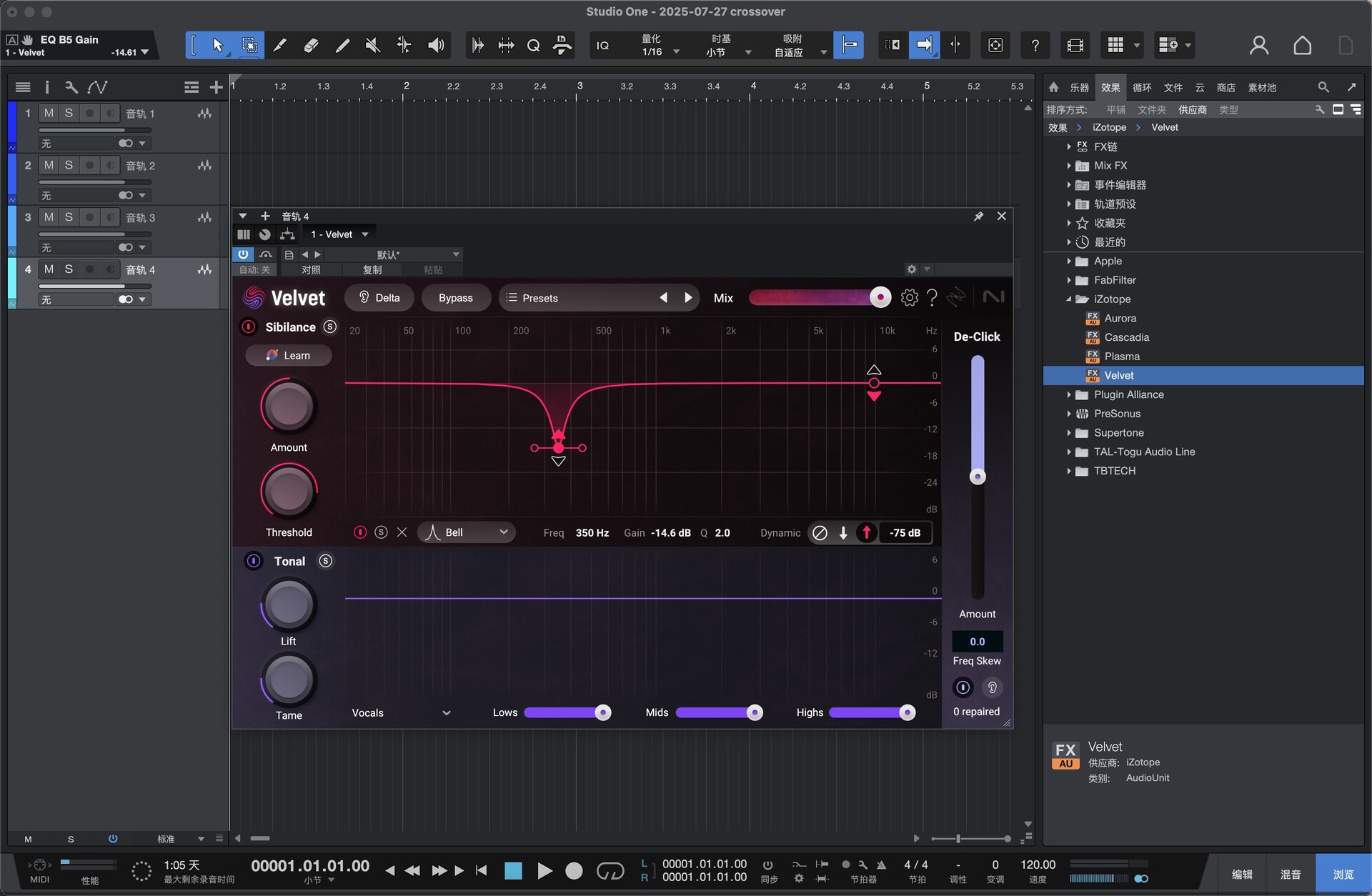The height and width of the screenshot is (896, 1372).
Task: Click the Velvet Delta listen button
Action: (379, 298)
